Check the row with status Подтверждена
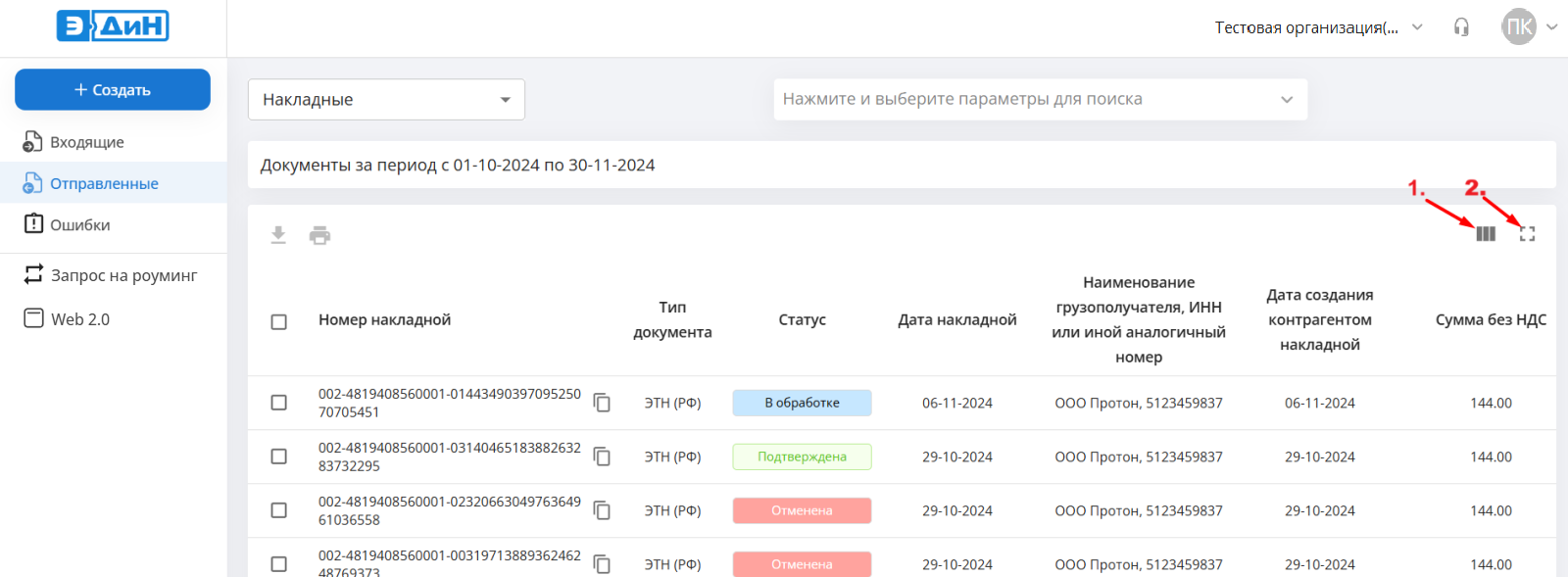The width and height of the screenshot is (1568, 577). [x=279, y=457]
